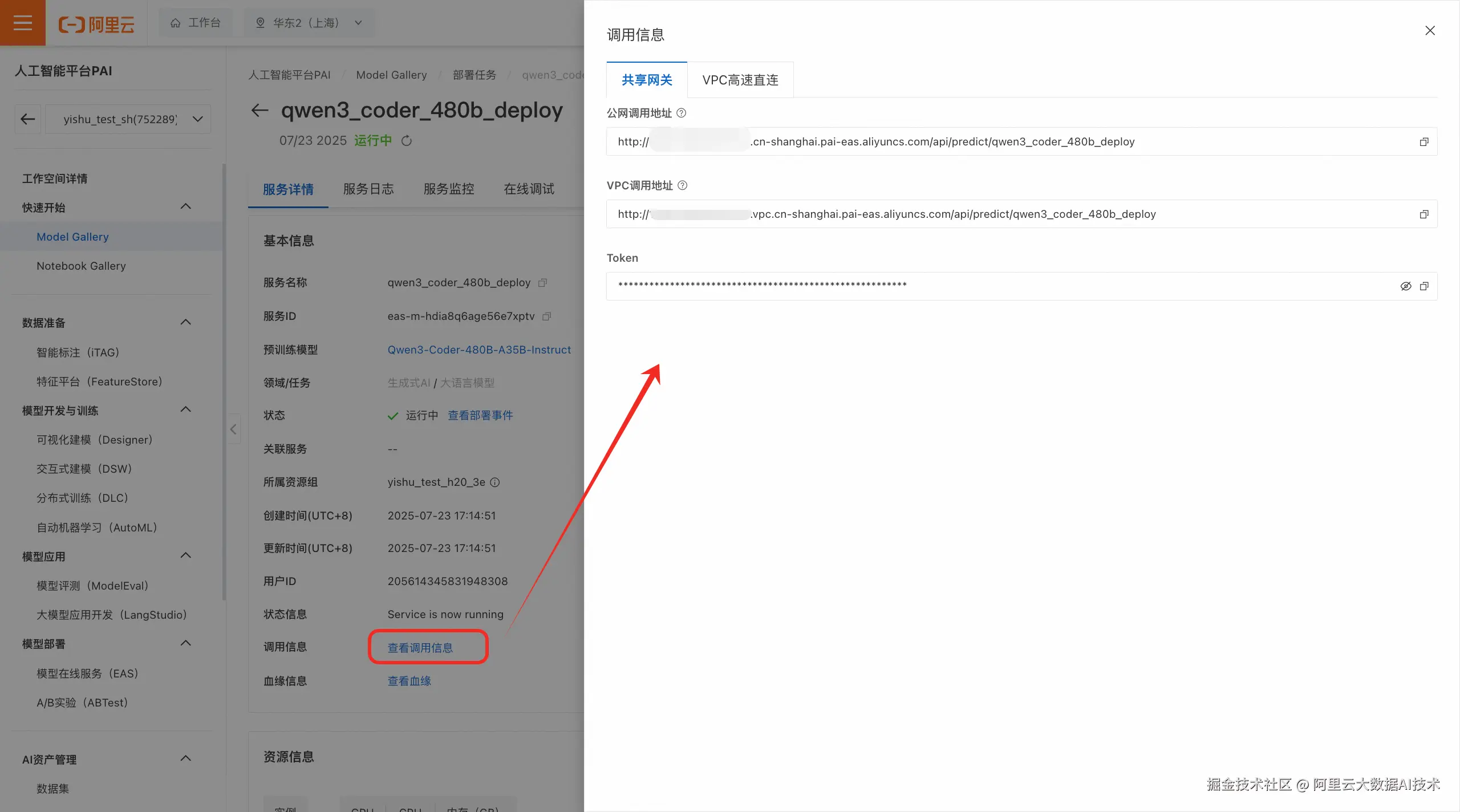Copy the Token value
The width and height of the screenshot is (1460, 812).
(1423, 286)
